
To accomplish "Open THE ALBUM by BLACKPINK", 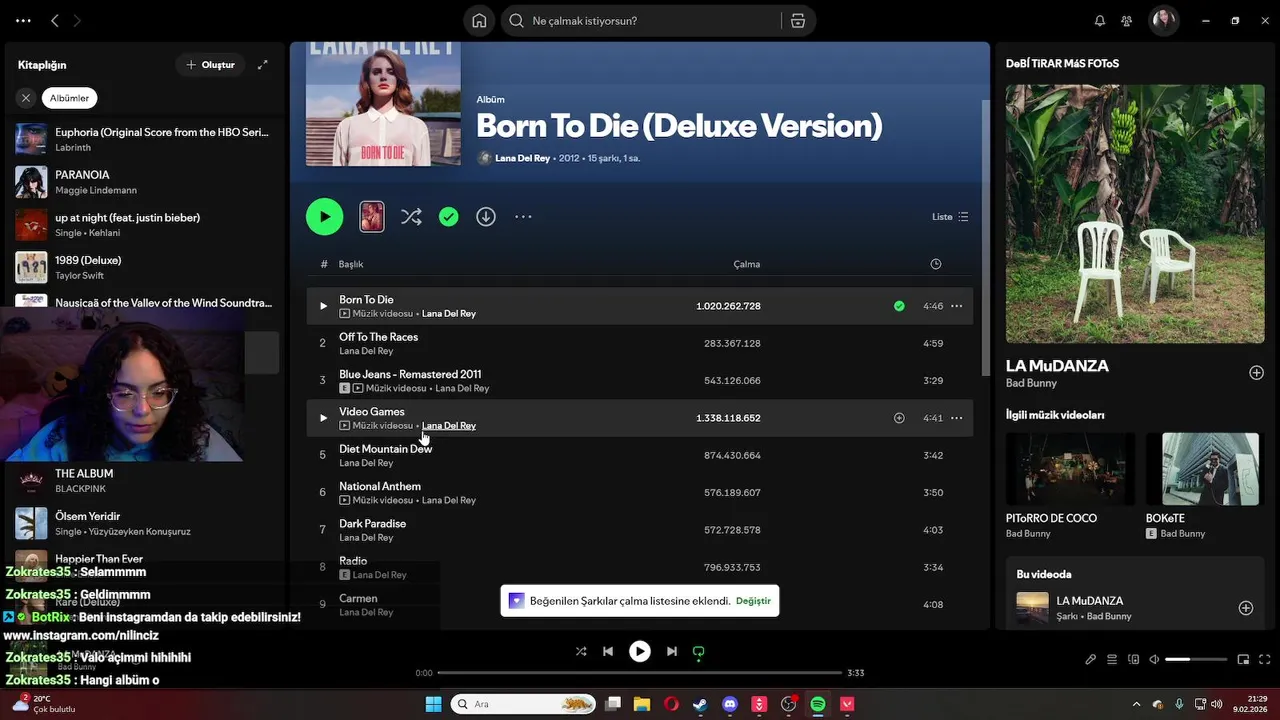I will tap(145, 481).
